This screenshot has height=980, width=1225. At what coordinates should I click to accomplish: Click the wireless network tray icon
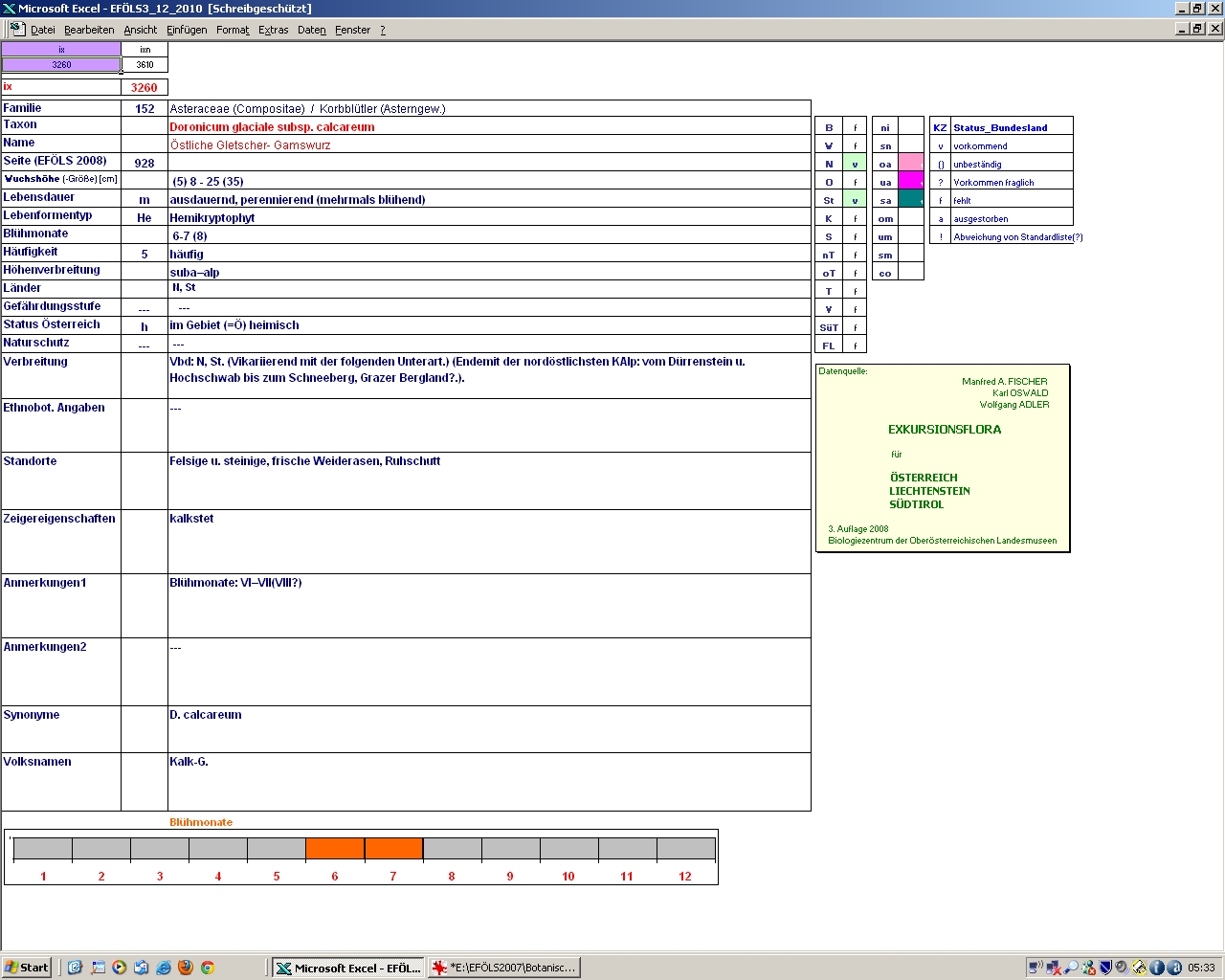(x=1036, y=968)
